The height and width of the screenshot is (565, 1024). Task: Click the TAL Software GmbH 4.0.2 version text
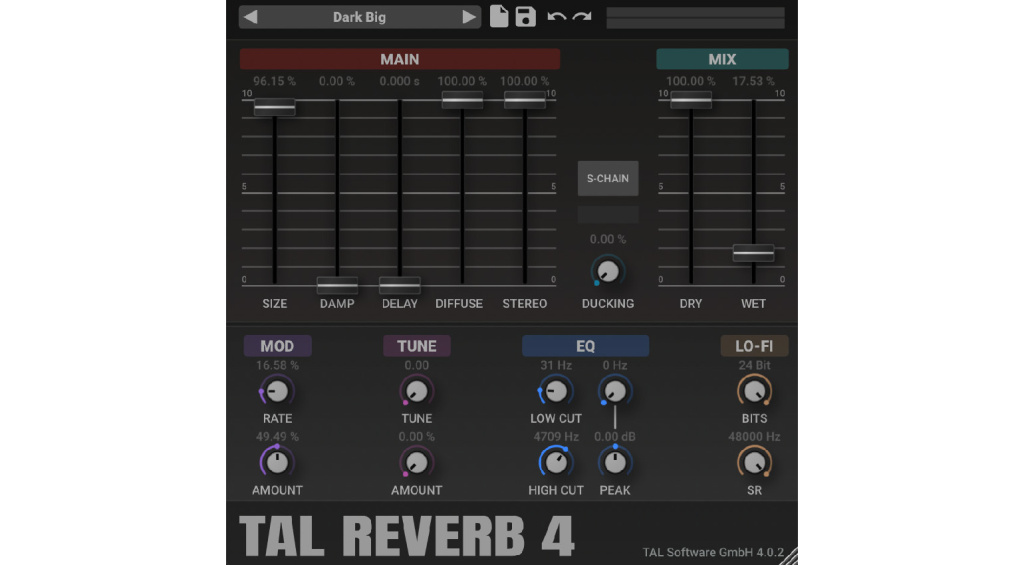pyautogui.click(x=712, y=552)
